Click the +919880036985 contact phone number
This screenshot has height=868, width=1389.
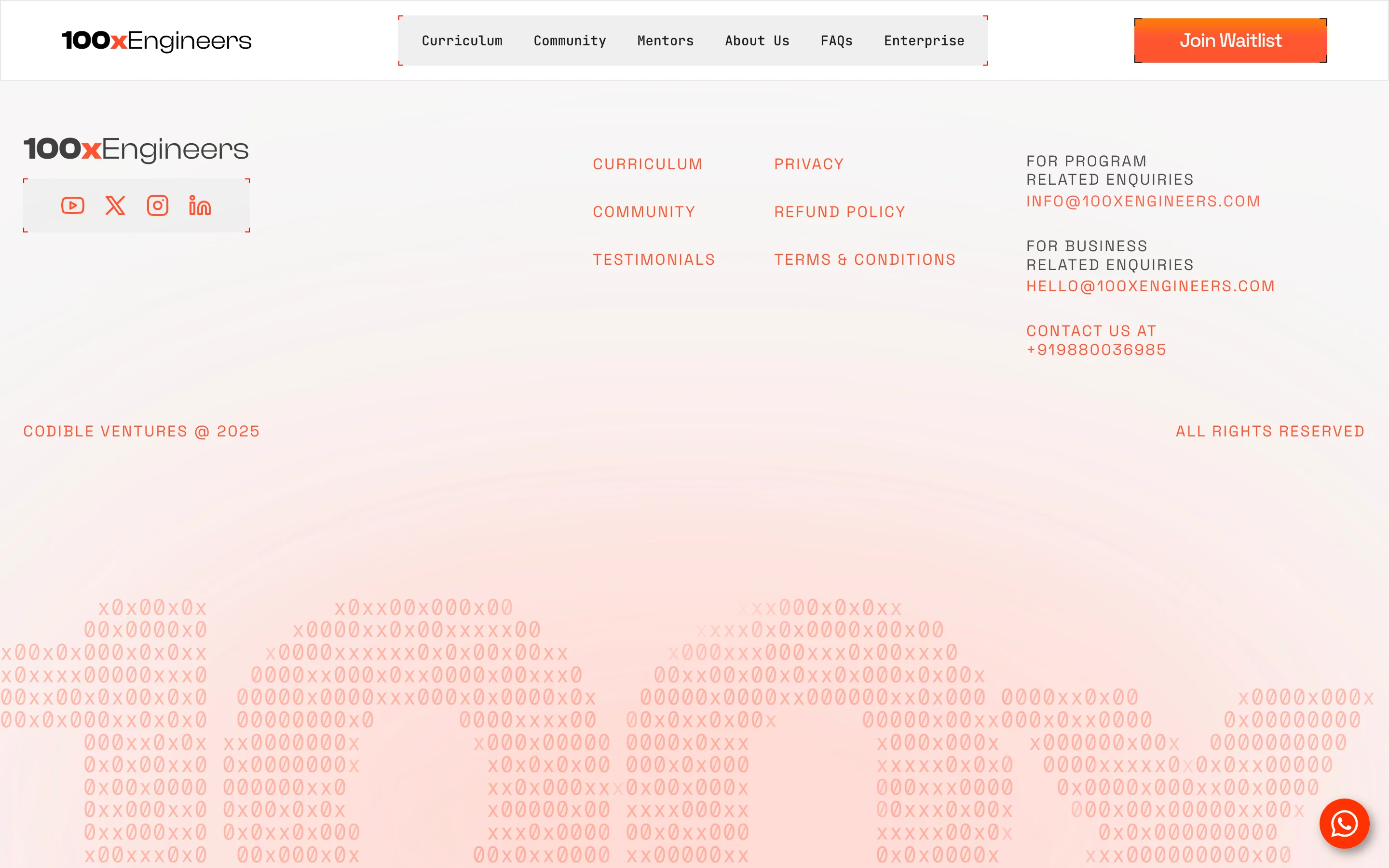1096,350
